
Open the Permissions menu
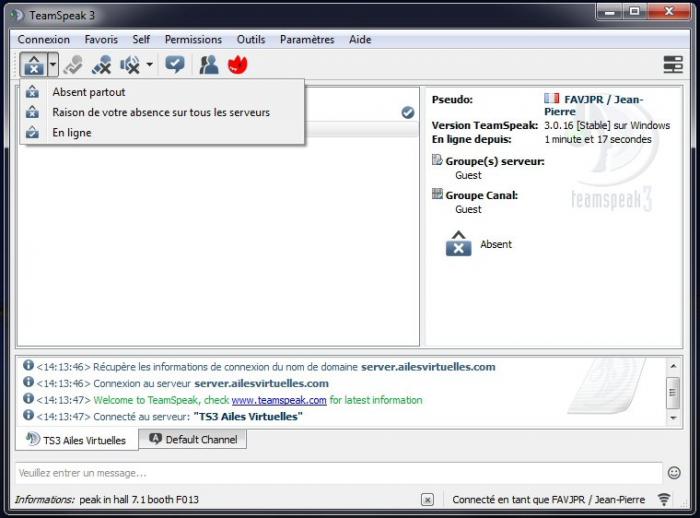coord(193,40)
